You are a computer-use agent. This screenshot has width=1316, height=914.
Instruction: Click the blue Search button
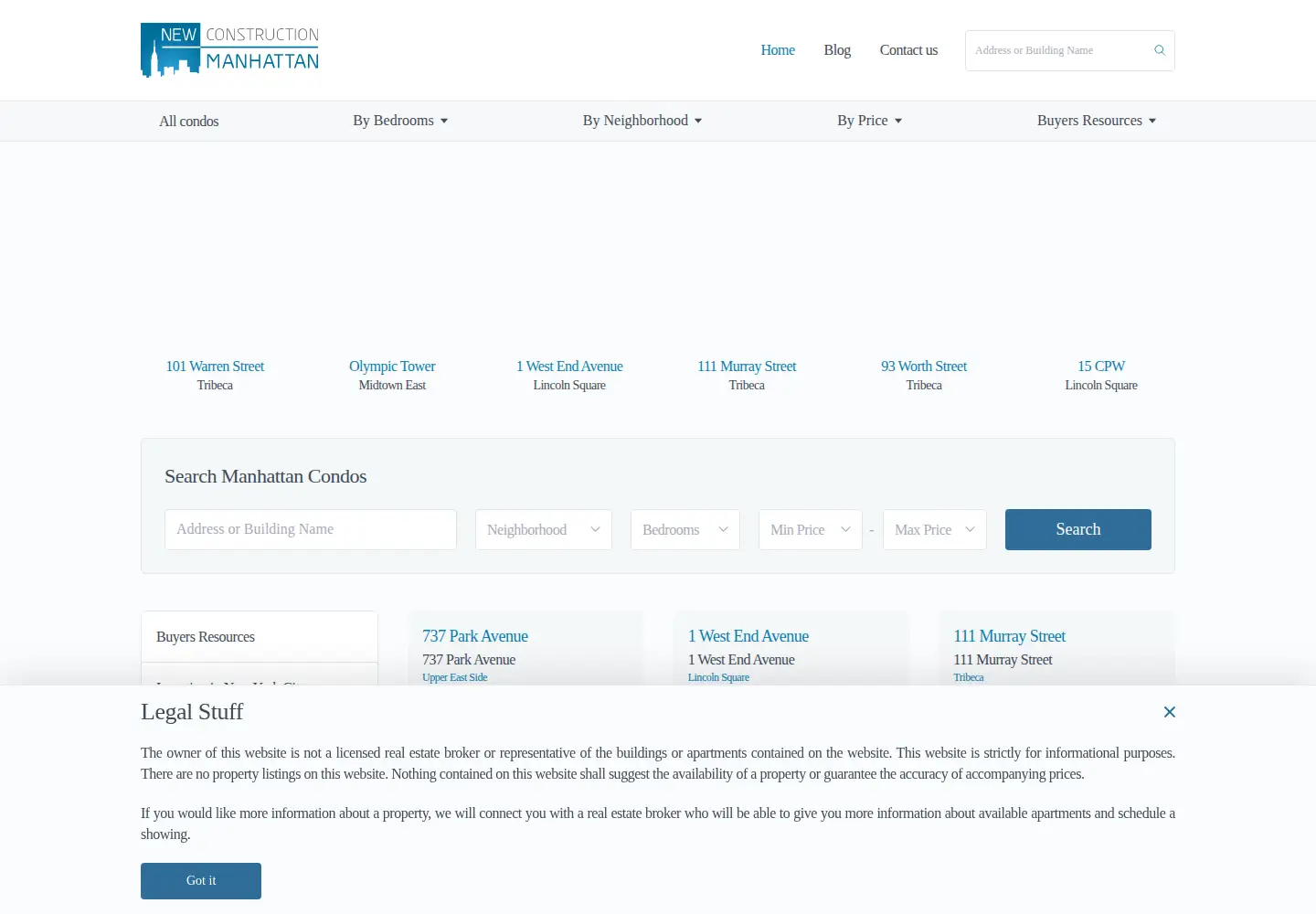coord(1078,529)
